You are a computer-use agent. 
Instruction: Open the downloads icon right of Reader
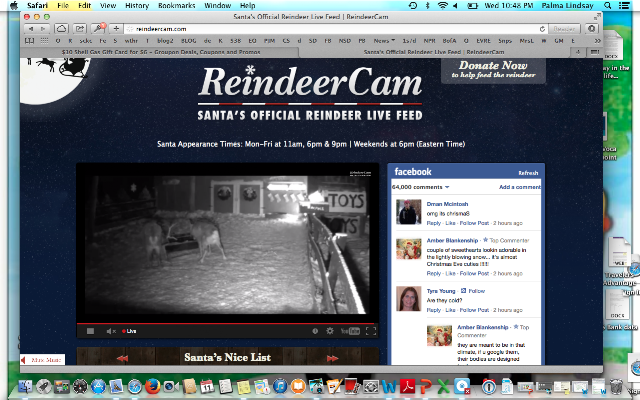(x=591, y=29)
